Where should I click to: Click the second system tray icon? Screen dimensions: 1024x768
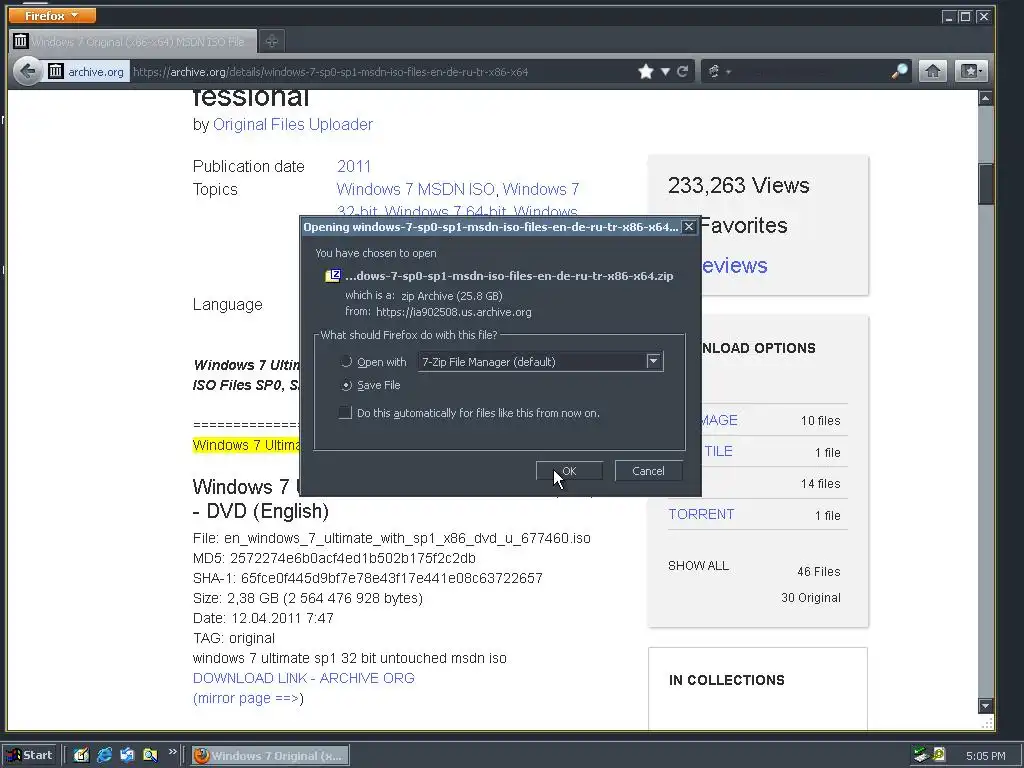[x=939, y=754]
